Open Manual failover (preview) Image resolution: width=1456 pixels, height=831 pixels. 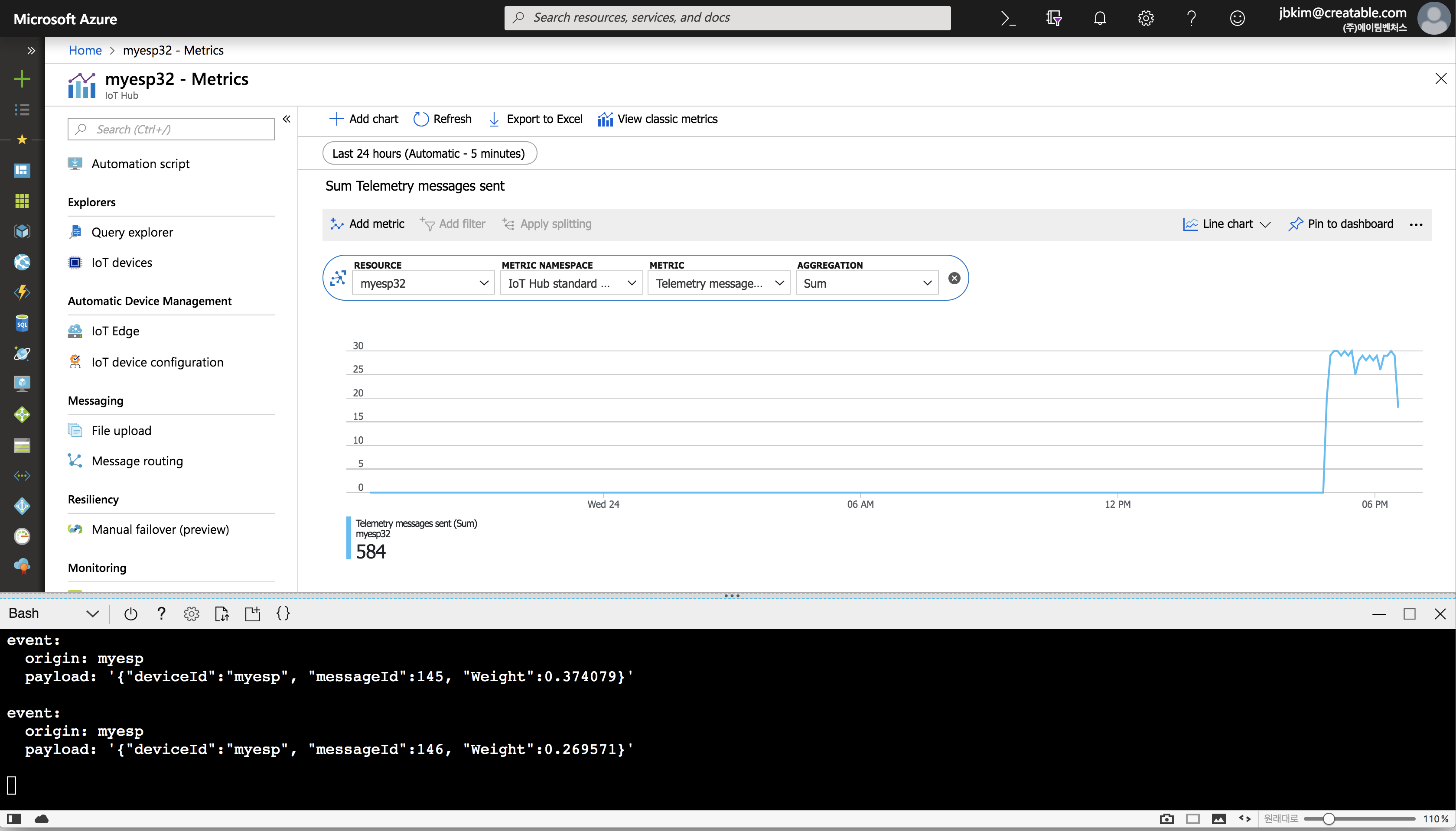tap(160, 529)
